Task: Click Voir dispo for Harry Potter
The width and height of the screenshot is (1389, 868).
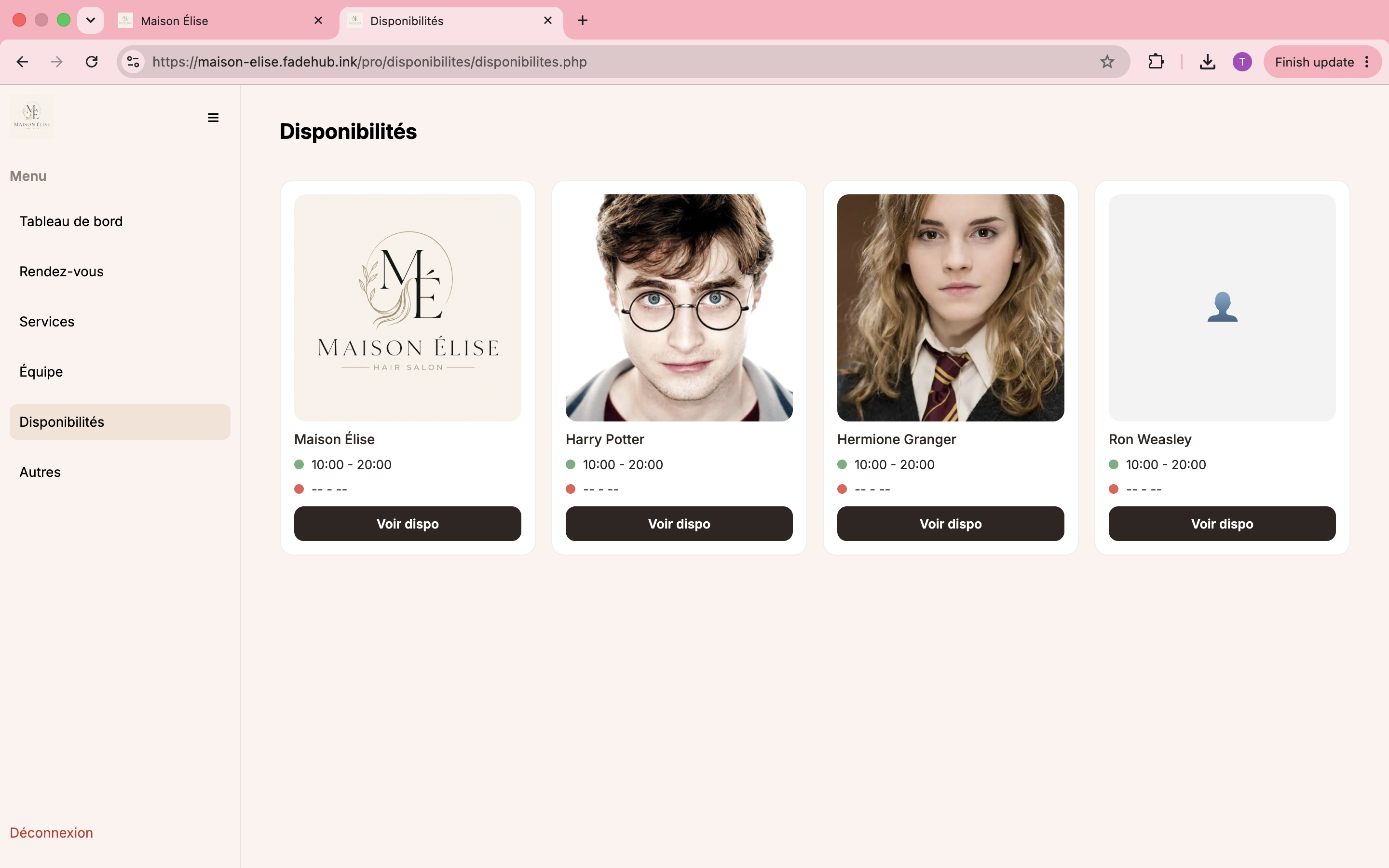Action: [679, 524]
